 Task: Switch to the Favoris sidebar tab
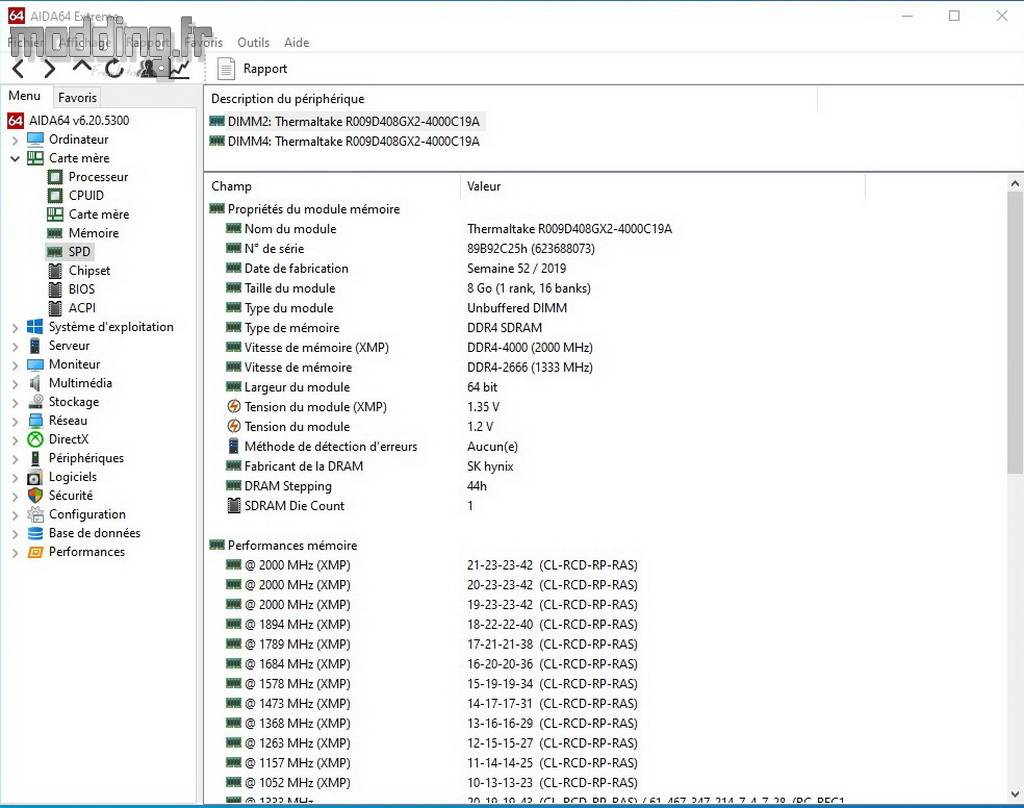pos(77,97)
